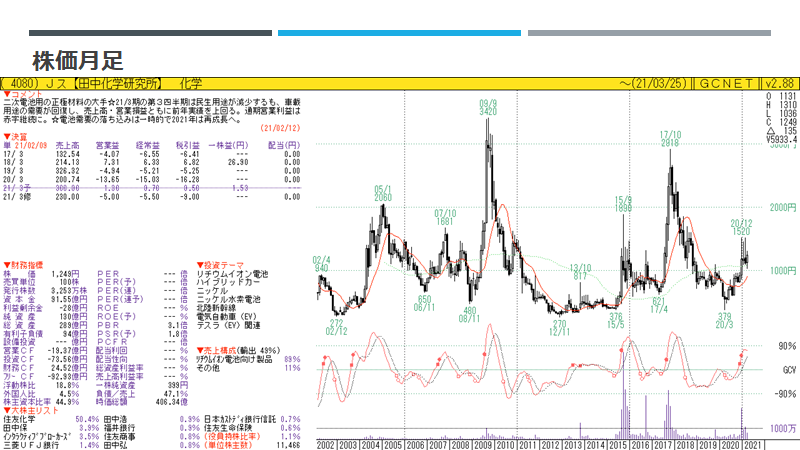Image resolution: width=800 pixels, height=450 pixels.
Task: Click the 20/12 1520 peak label
Action: (x=741, y=227)
